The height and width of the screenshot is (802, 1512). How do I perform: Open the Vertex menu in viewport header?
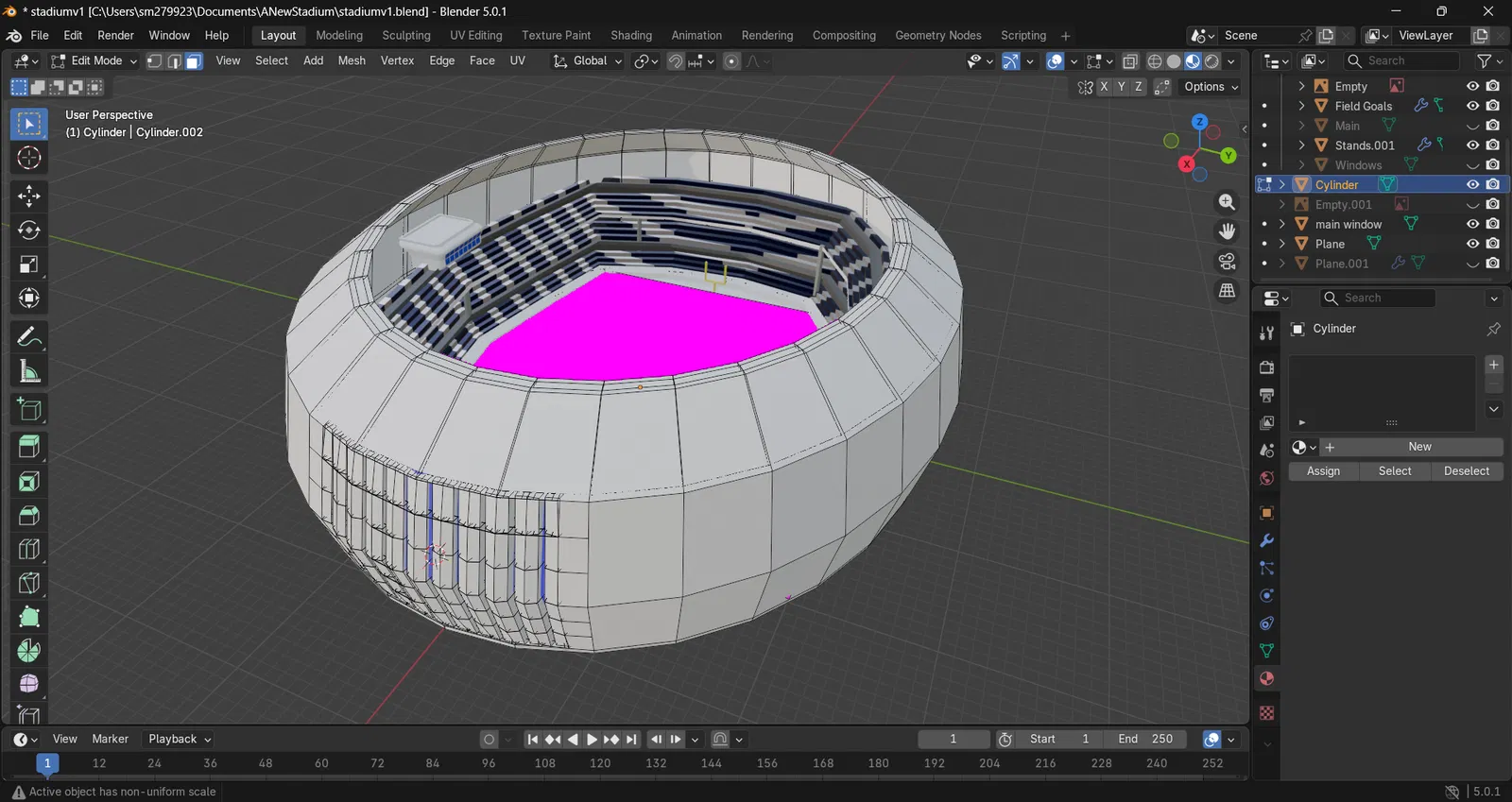(397, 61)
